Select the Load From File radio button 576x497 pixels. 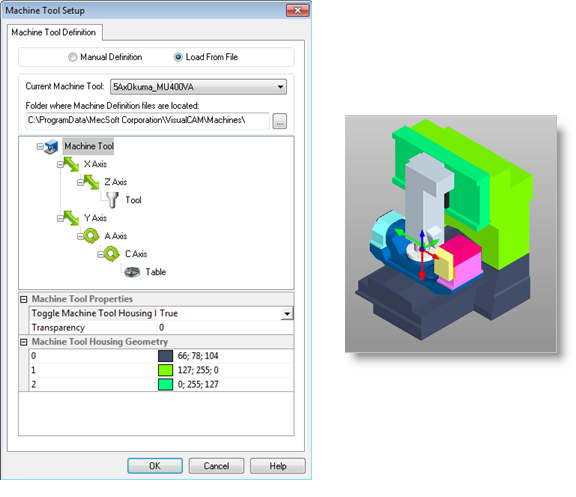click(178, 57)
